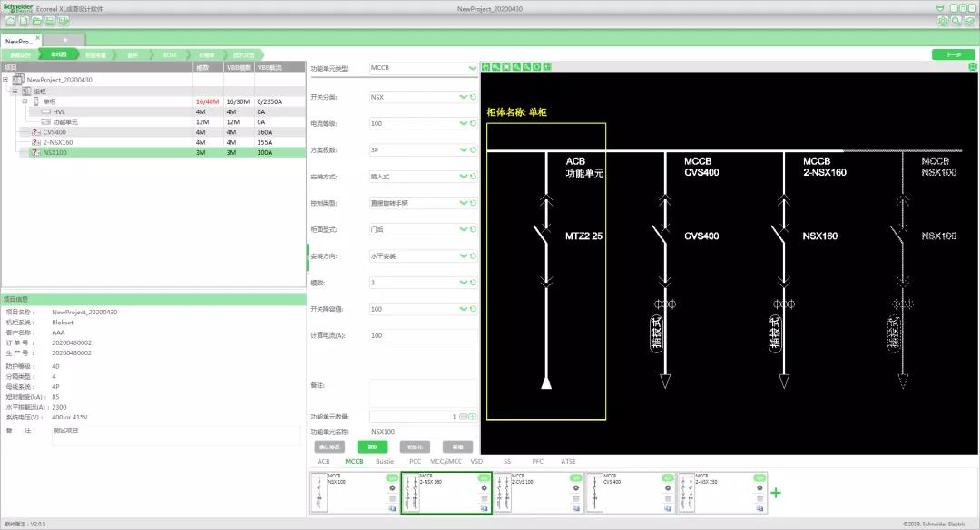980x530 pixels.
Task: Click the 计算电流(A) input field
Action: click(x=422, y=336)
